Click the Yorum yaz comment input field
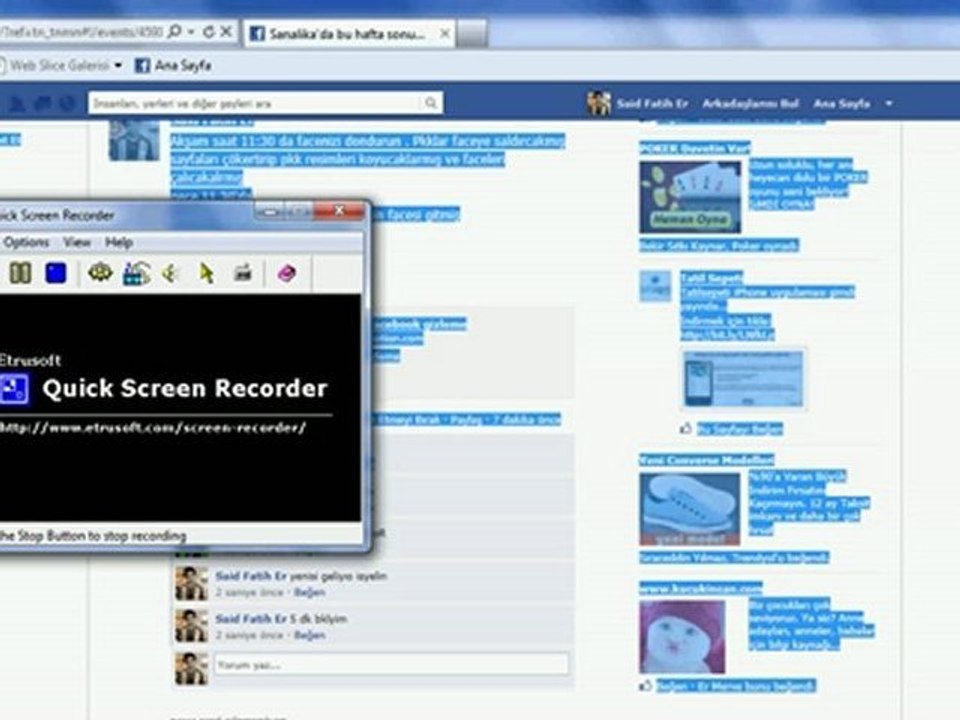The image size is (960, 720). (x=391, y=665)
